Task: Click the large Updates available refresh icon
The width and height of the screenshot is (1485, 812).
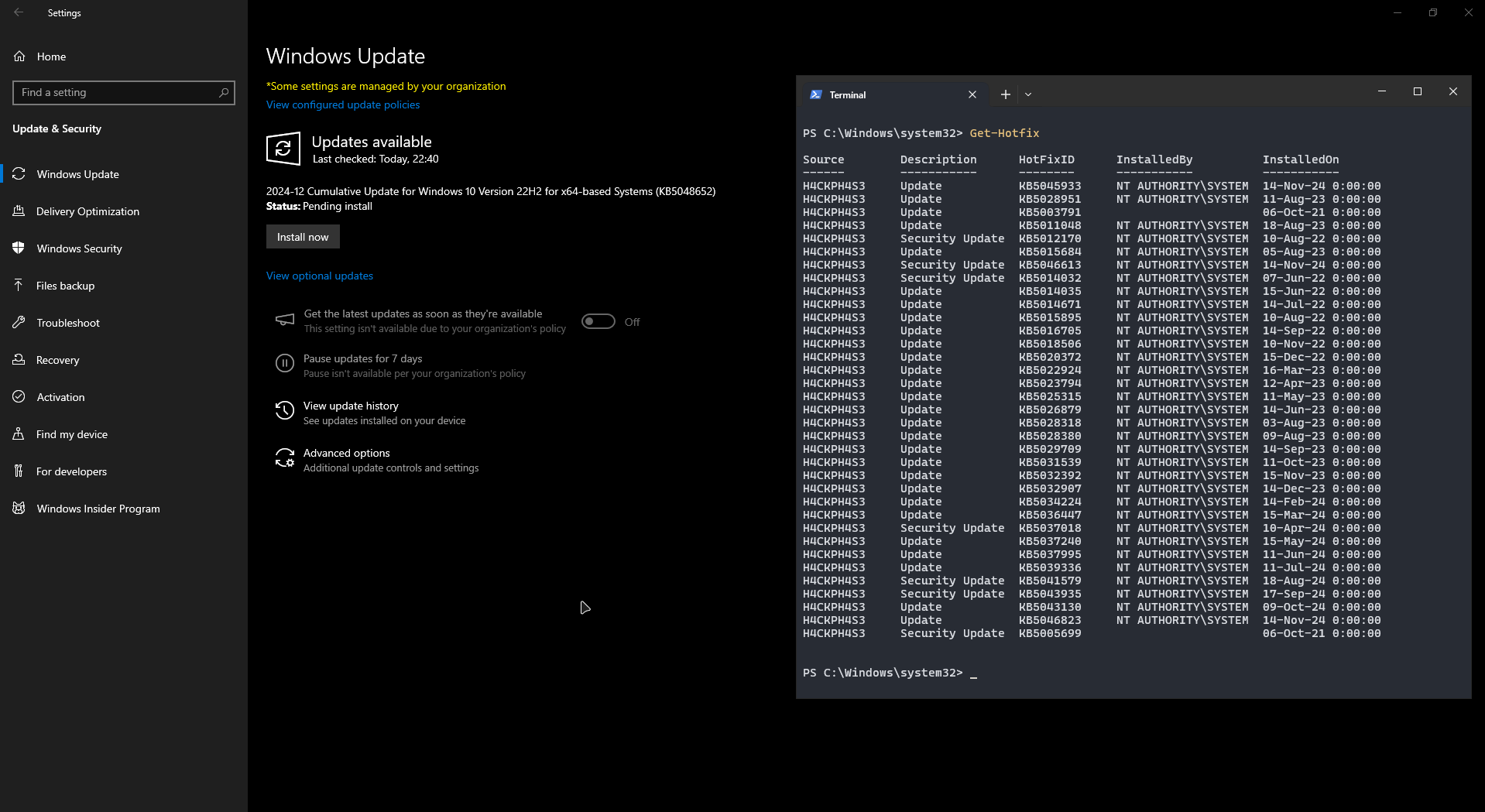Action: point(283,149)
